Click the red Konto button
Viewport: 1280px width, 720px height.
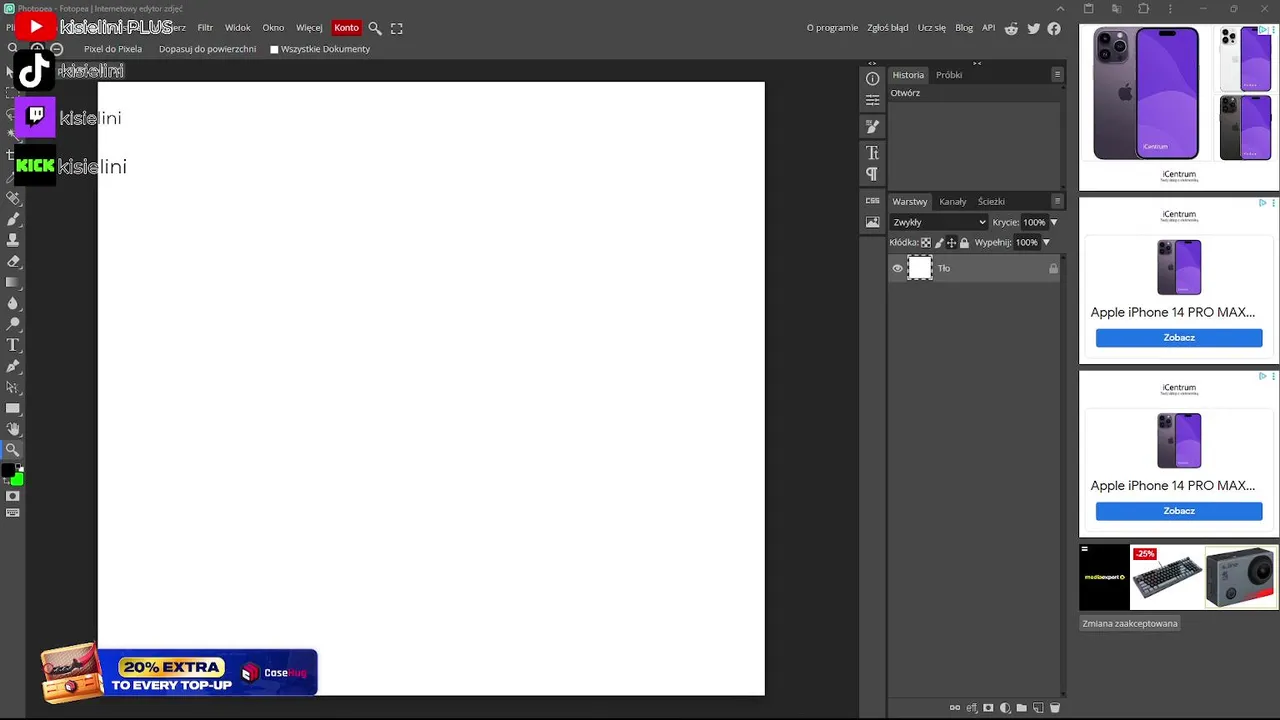tap(346, 28)
